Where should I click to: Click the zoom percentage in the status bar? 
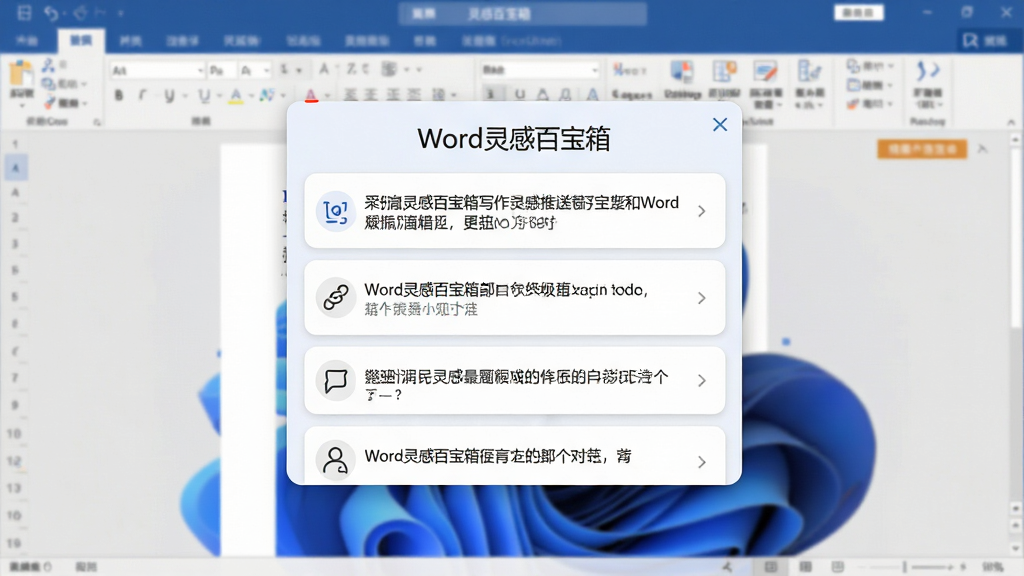[992, 568]
